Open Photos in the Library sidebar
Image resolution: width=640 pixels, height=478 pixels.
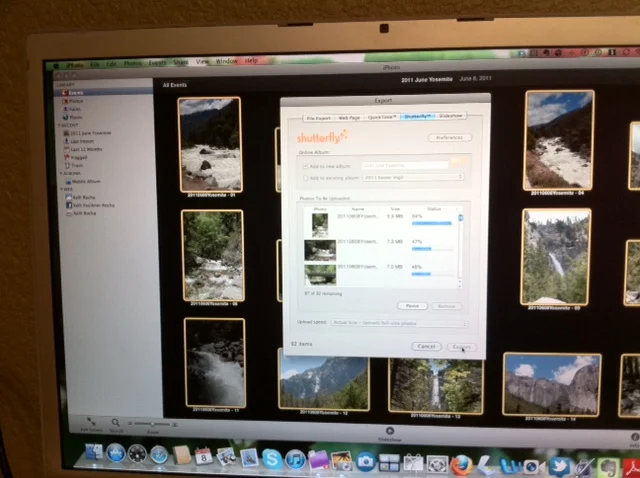pyautogui.click(x=73, y=101)
